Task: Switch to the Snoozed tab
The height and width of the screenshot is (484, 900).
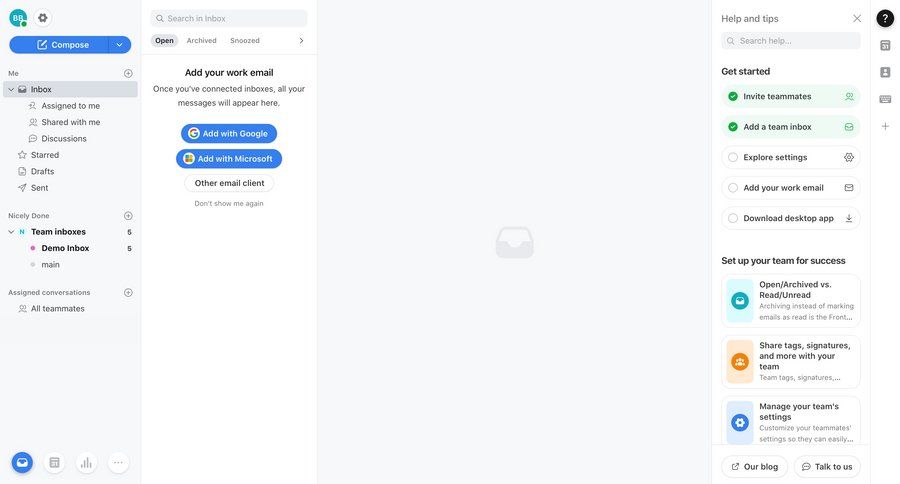Action: click(x=245, y=41)
